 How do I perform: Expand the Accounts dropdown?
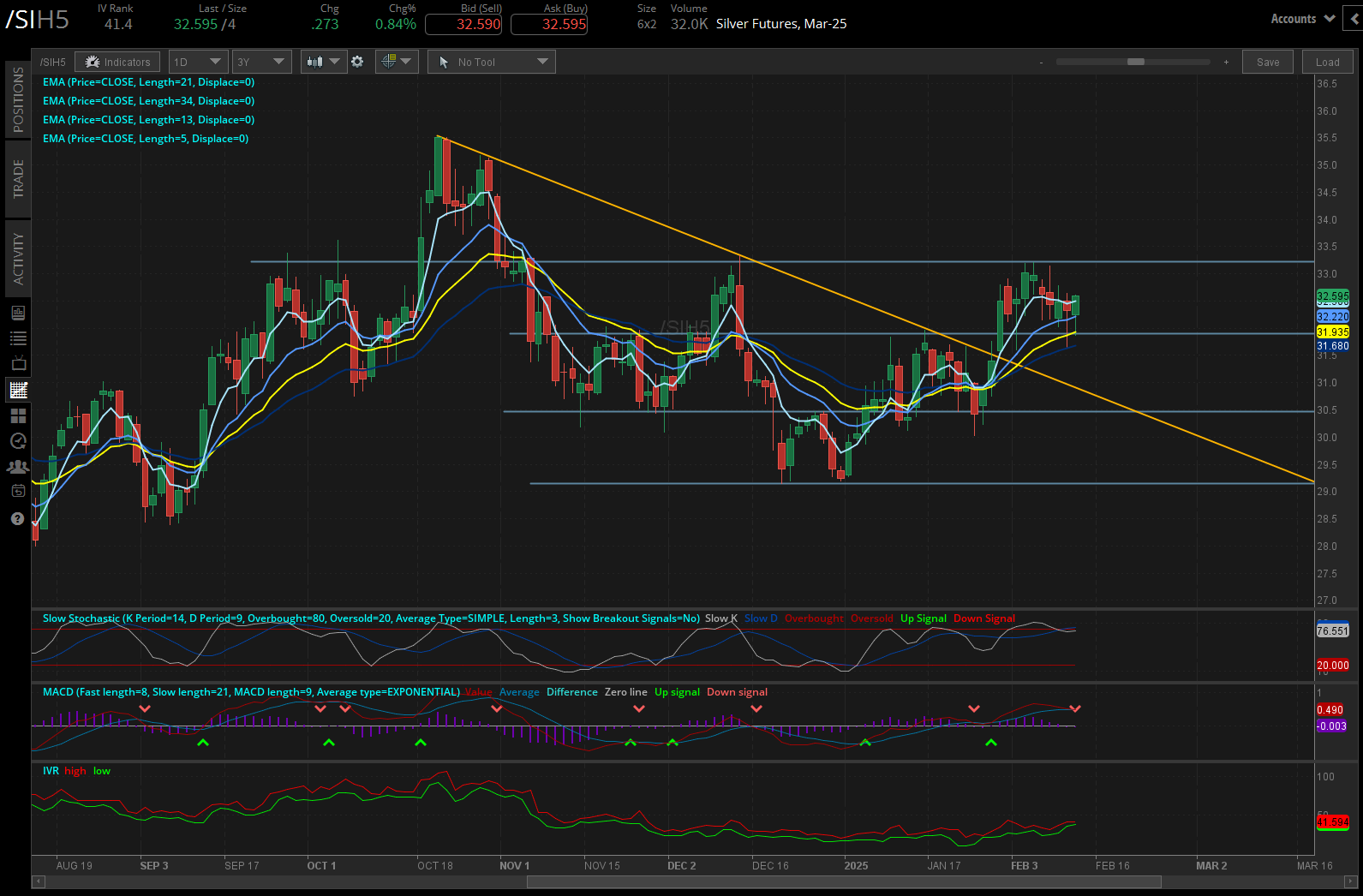coord(1302,19)
